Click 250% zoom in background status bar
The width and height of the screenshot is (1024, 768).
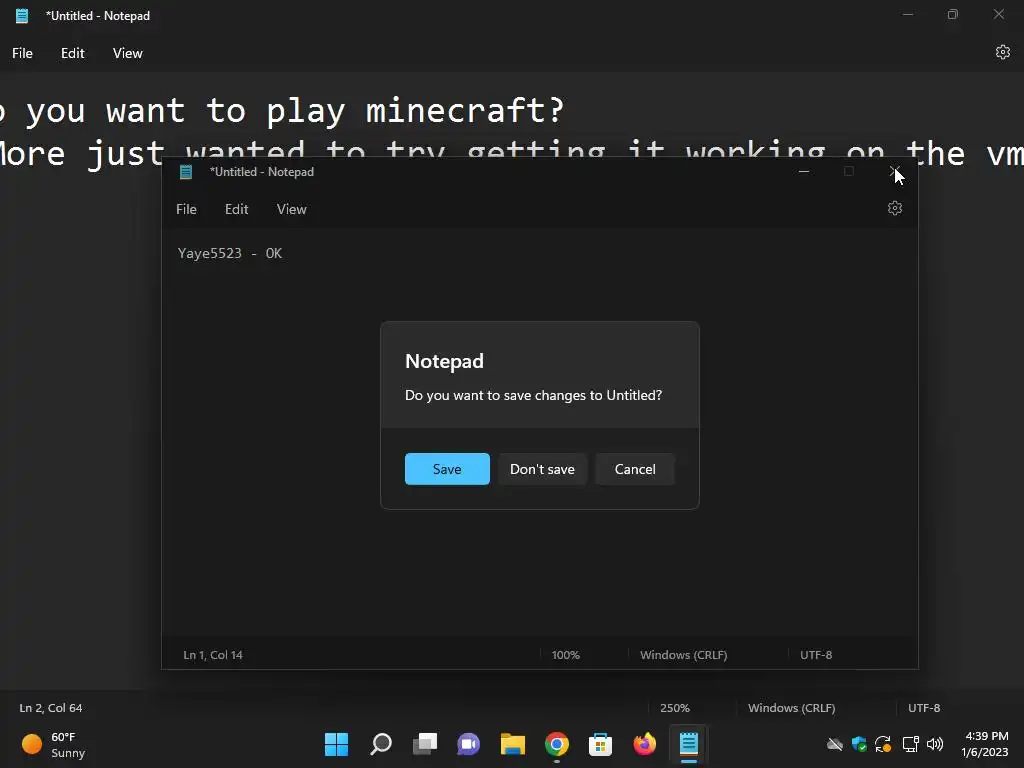[x=675, y=708]
